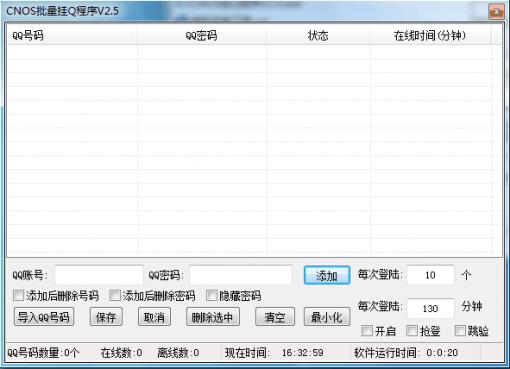The image size is (510, 369).
Task: Click the 添加 button
Action: (327, 275)
